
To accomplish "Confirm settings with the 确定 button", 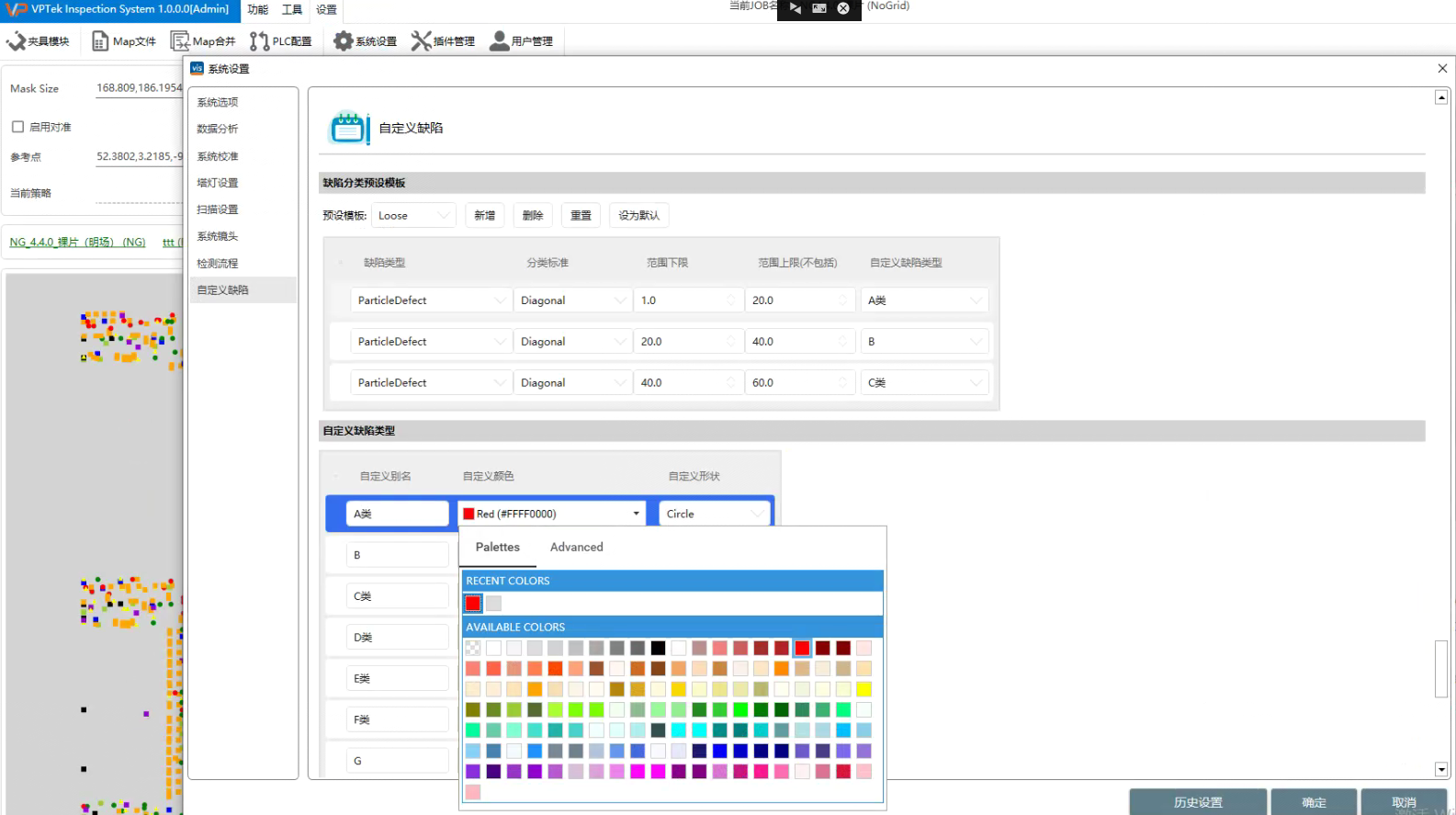I will tap(1314, 802).
